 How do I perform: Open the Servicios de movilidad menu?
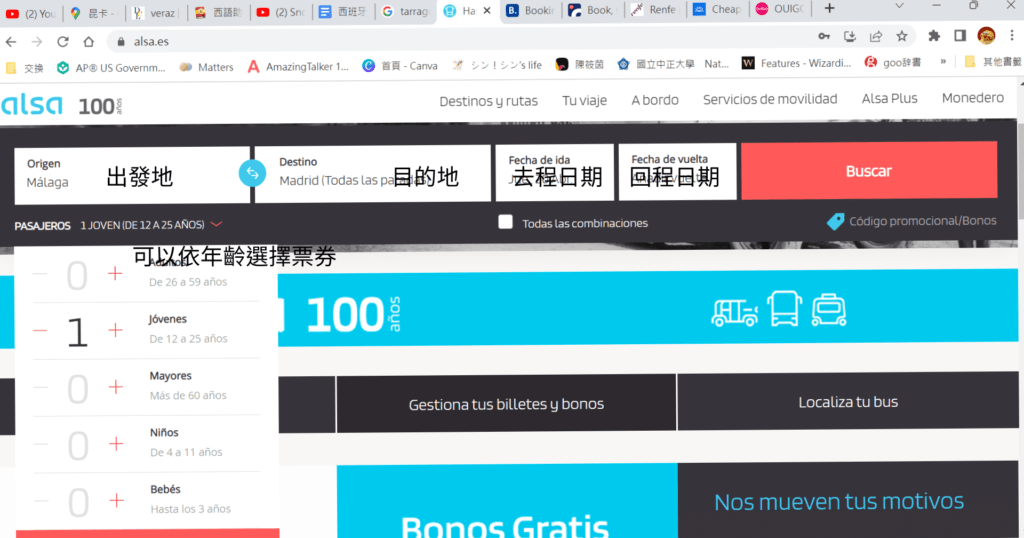pos(770,99)
